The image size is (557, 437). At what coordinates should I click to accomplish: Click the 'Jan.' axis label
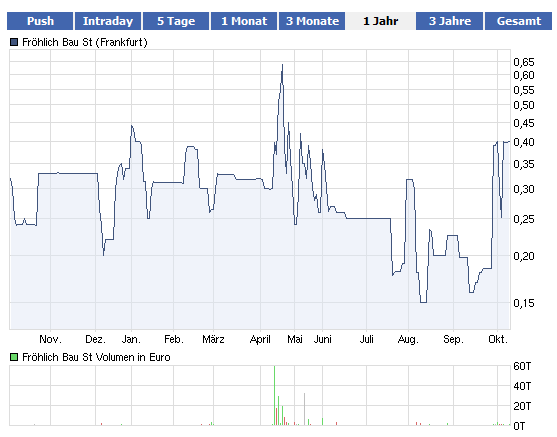tap(131, 339)
